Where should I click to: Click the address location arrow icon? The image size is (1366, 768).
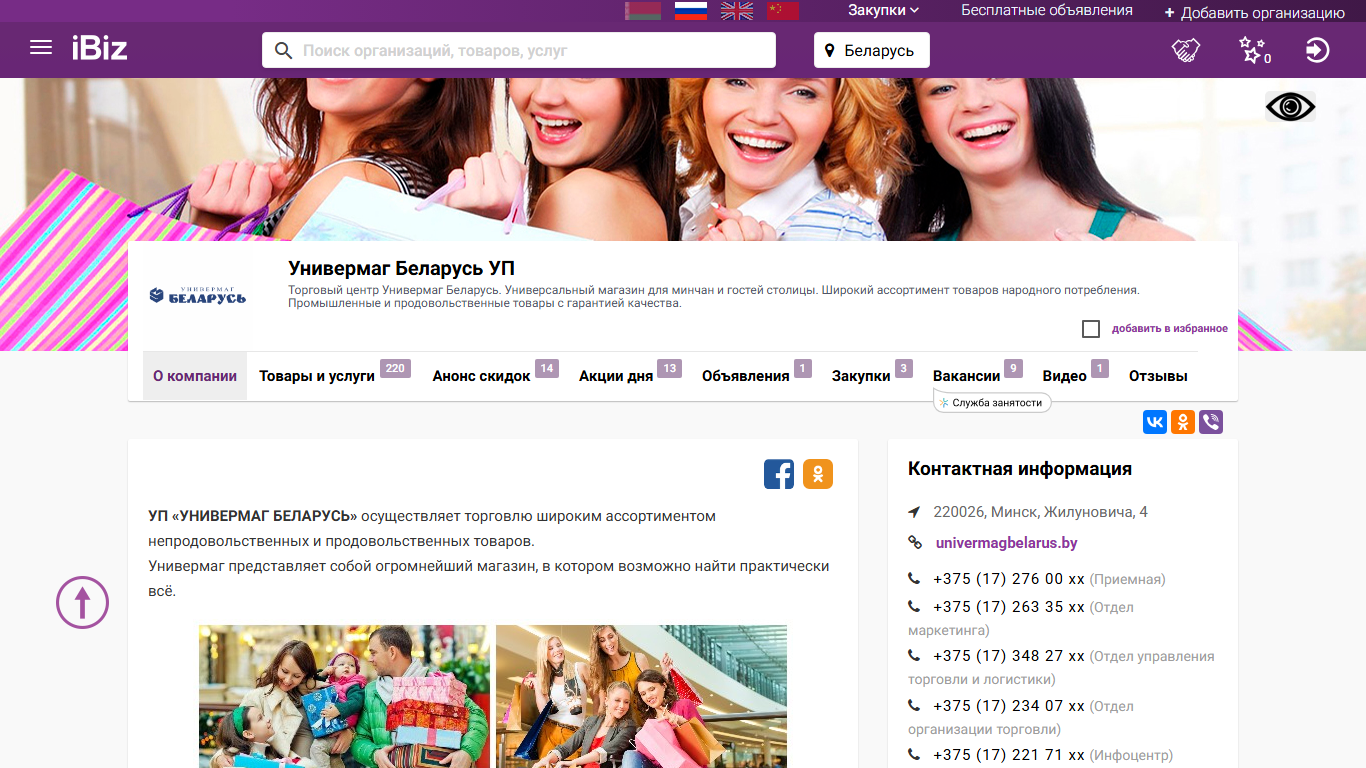pyautogui.click(x=914, y=512)
